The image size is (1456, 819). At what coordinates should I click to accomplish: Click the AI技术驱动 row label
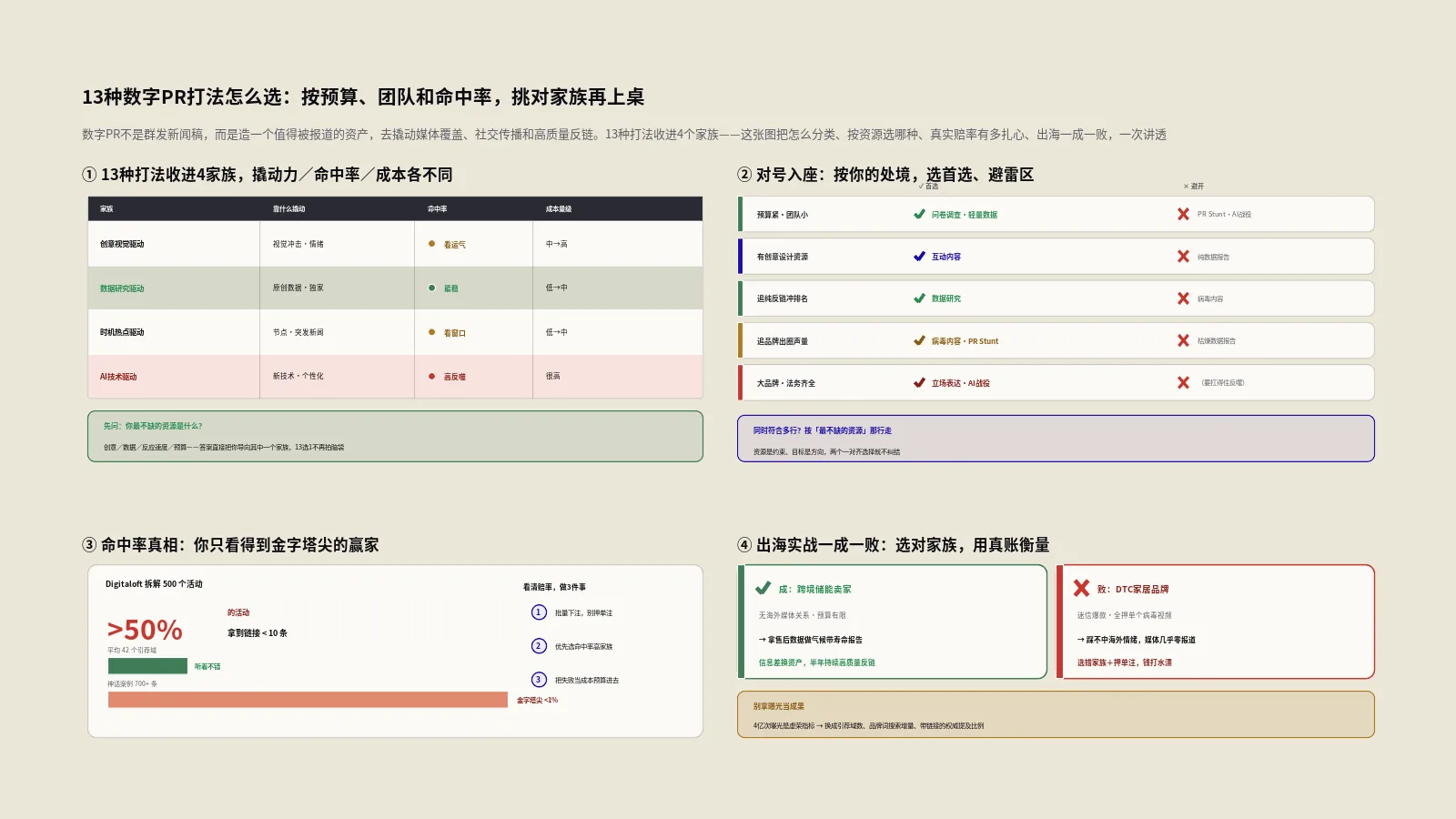118,377
